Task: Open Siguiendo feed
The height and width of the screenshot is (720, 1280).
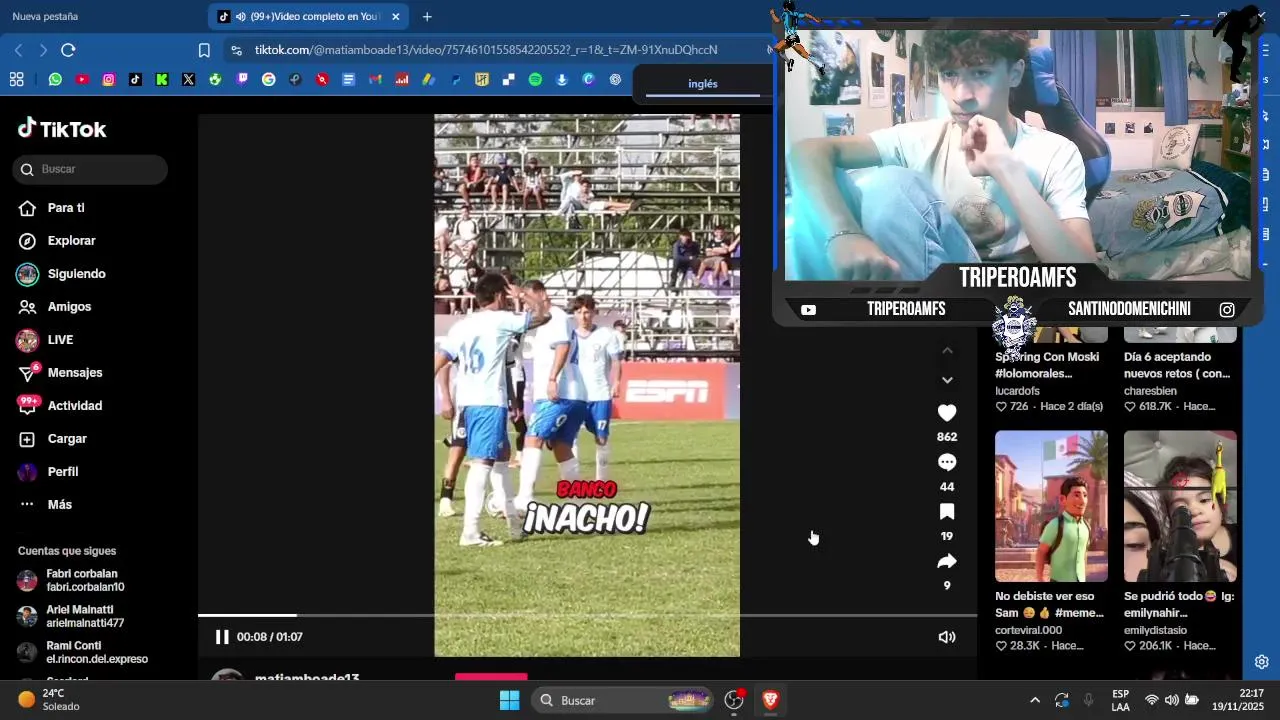Action: coord(76,274)
